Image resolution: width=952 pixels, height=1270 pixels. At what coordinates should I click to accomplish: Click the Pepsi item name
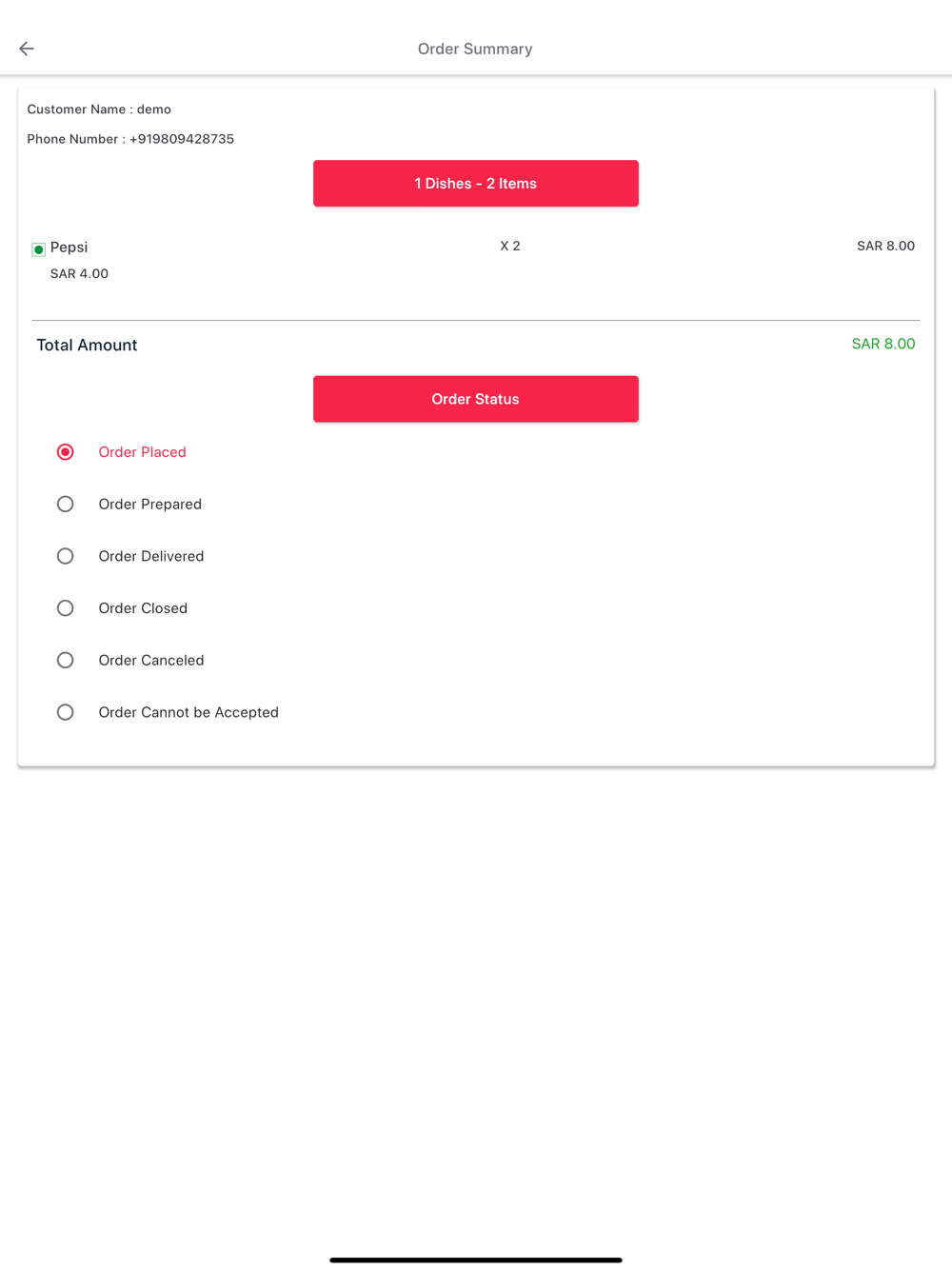(x=69, y=248)
